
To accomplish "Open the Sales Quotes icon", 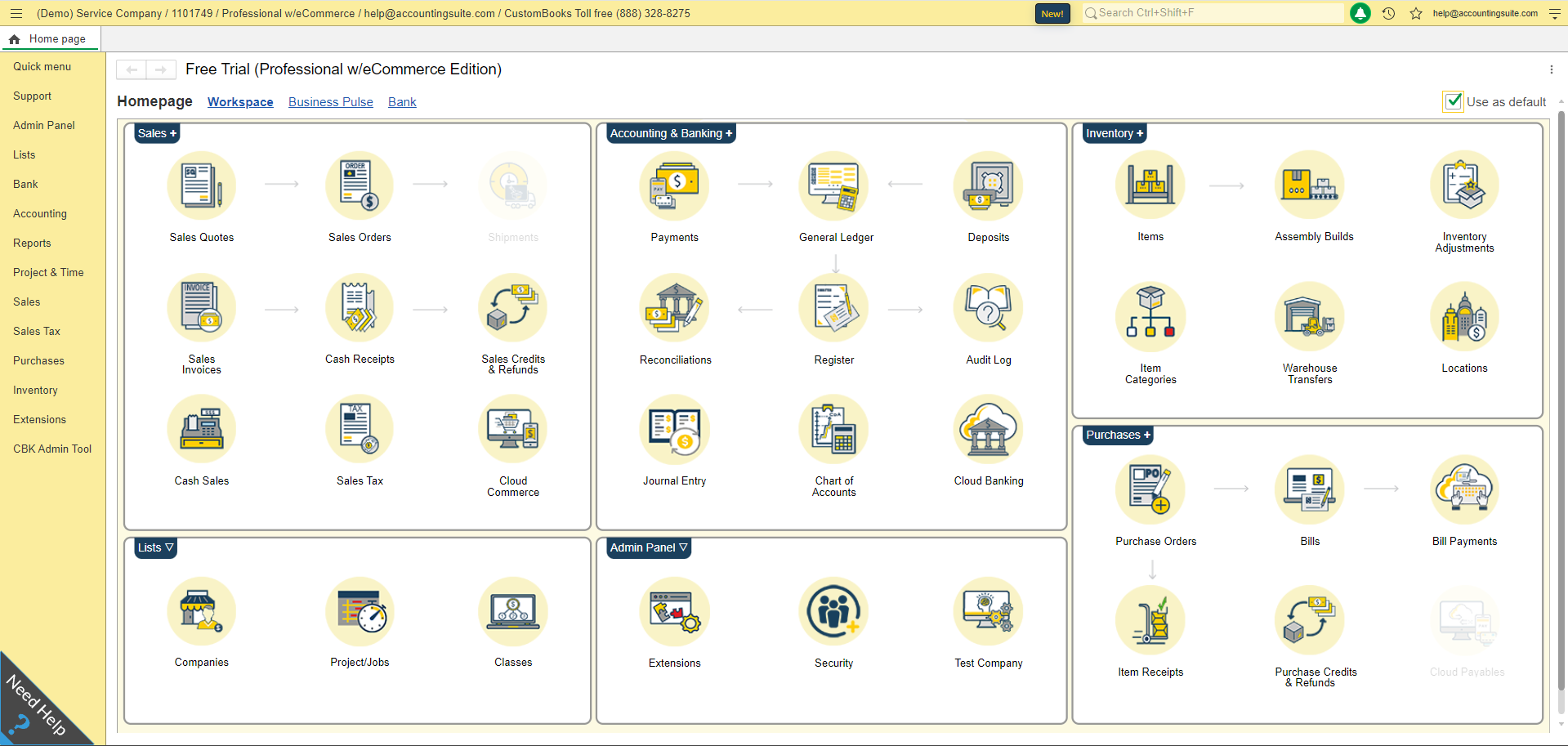I will [x=201, y=186].
